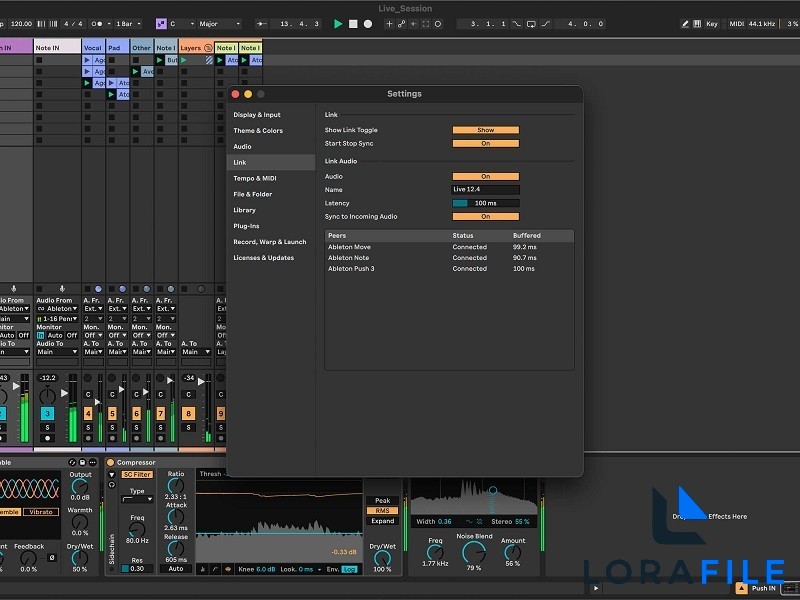This screenshot has width=800, height=600.
Task: Click the Punch-Out switch icon
Action: click(545, 24)
